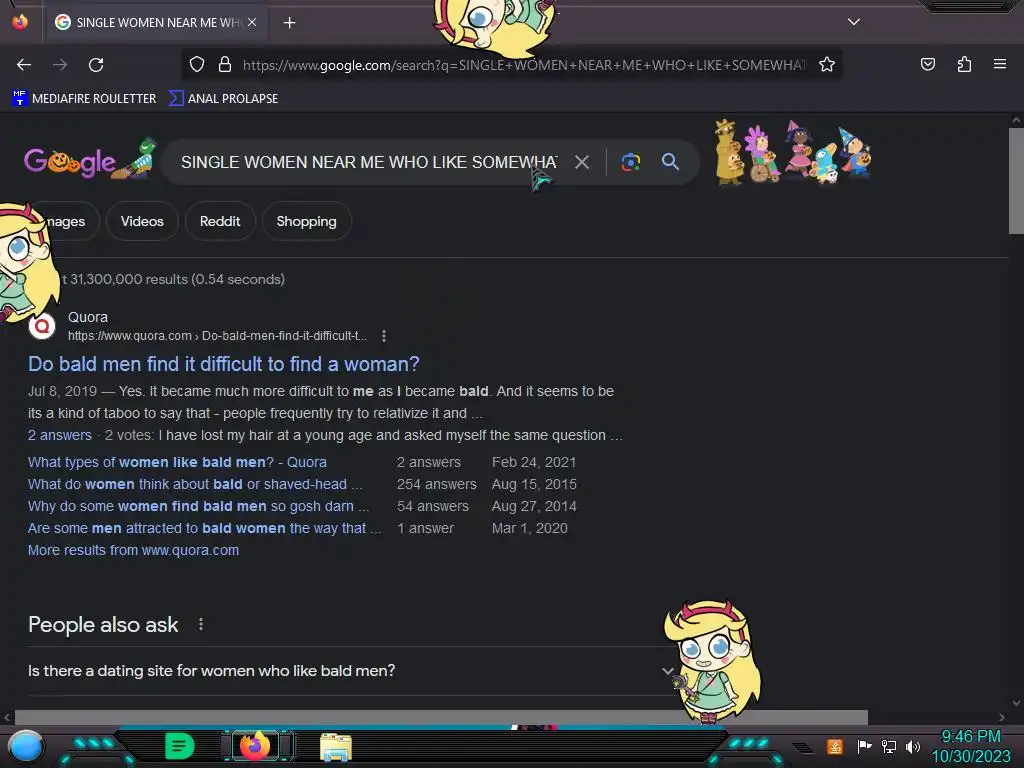This screenshot has width=1024, height=768.
Task: Click the Quora URL breadcrumb text
Action: tap(217, 336)
